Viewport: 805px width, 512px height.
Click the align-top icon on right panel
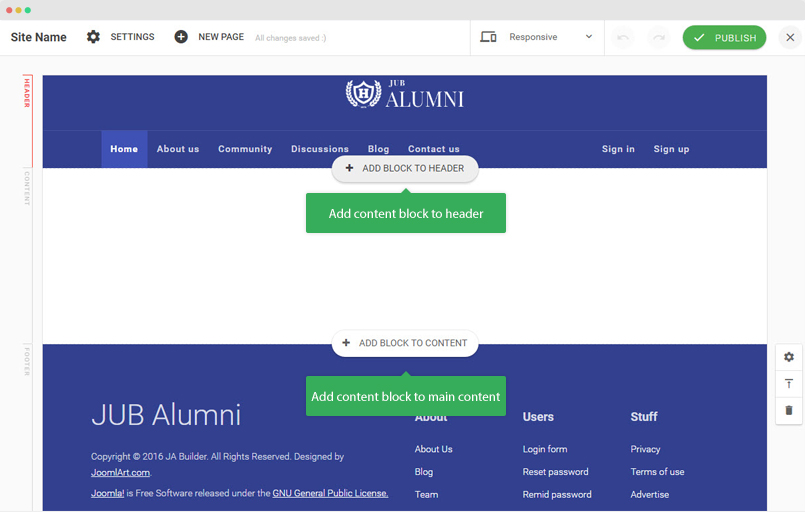(789, 384)
